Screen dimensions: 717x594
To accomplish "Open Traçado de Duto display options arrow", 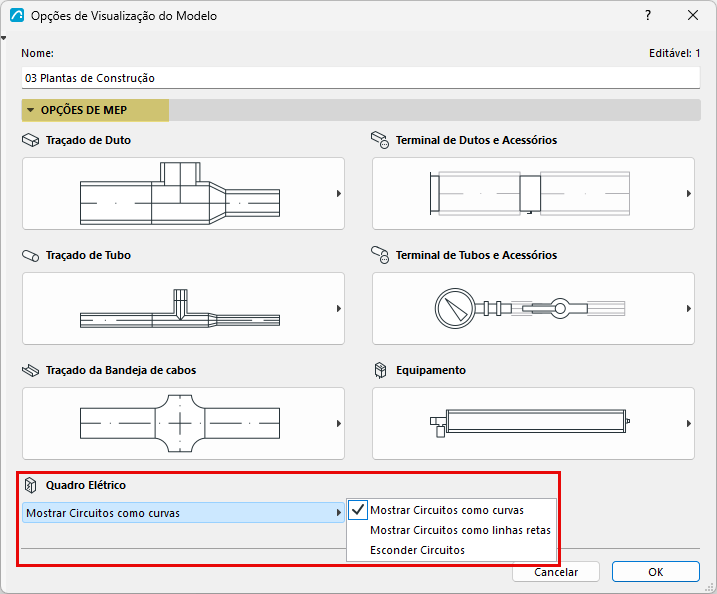I will [339, 193].
